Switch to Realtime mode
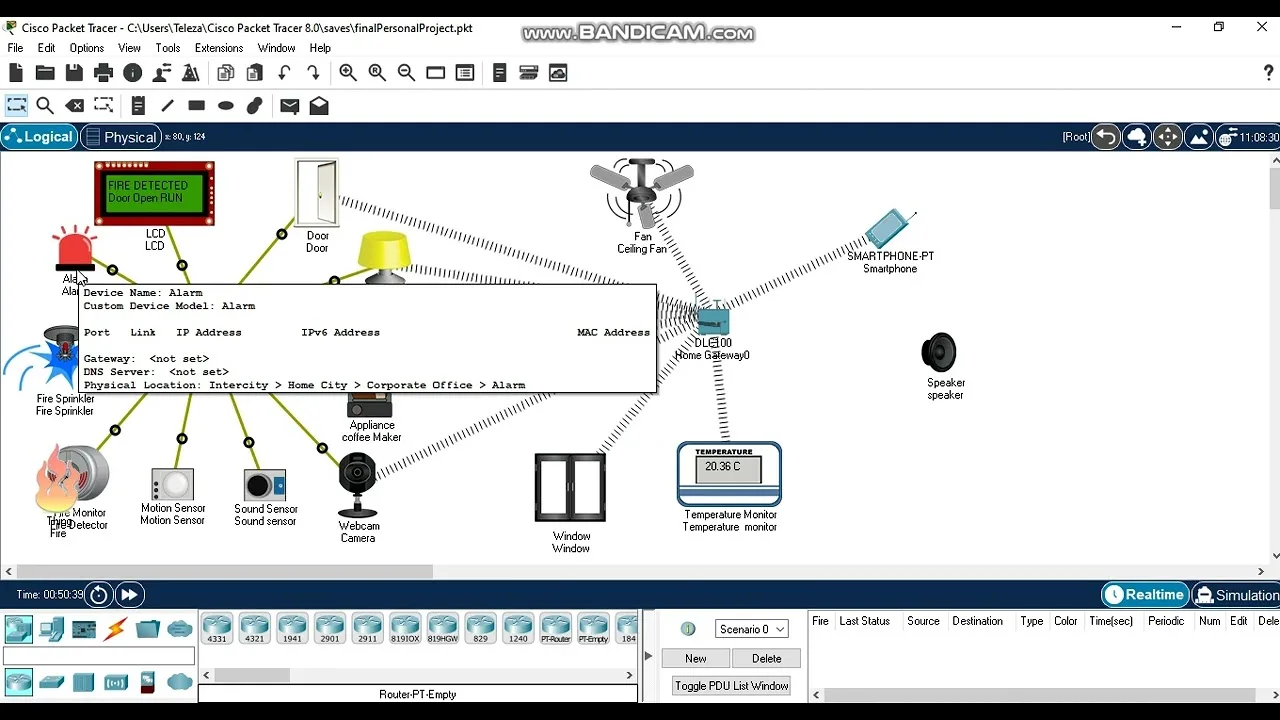 [1145, 595]
